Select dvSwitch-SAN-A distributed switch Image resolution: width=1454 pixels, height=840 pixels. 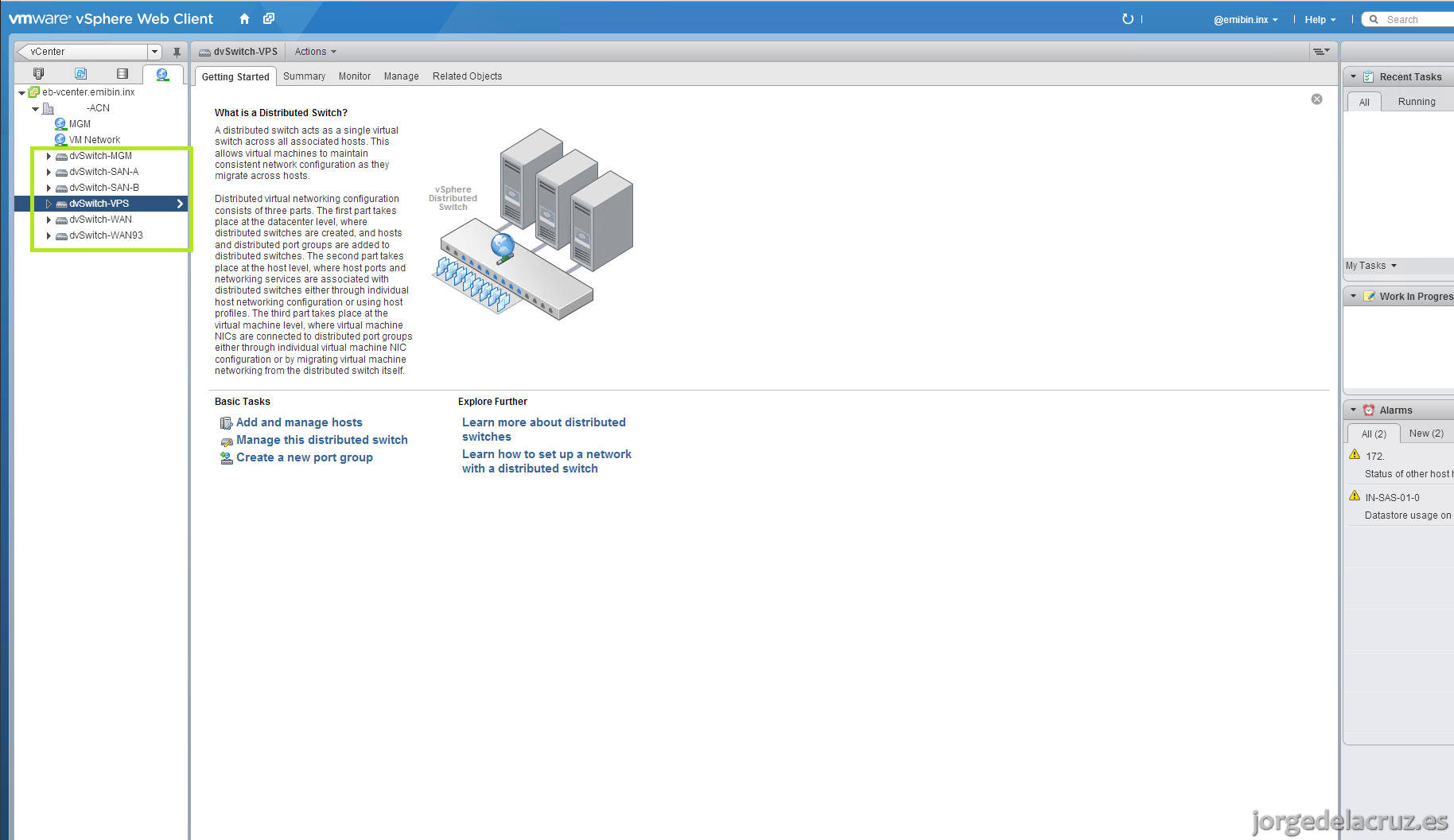coord(103,172)
